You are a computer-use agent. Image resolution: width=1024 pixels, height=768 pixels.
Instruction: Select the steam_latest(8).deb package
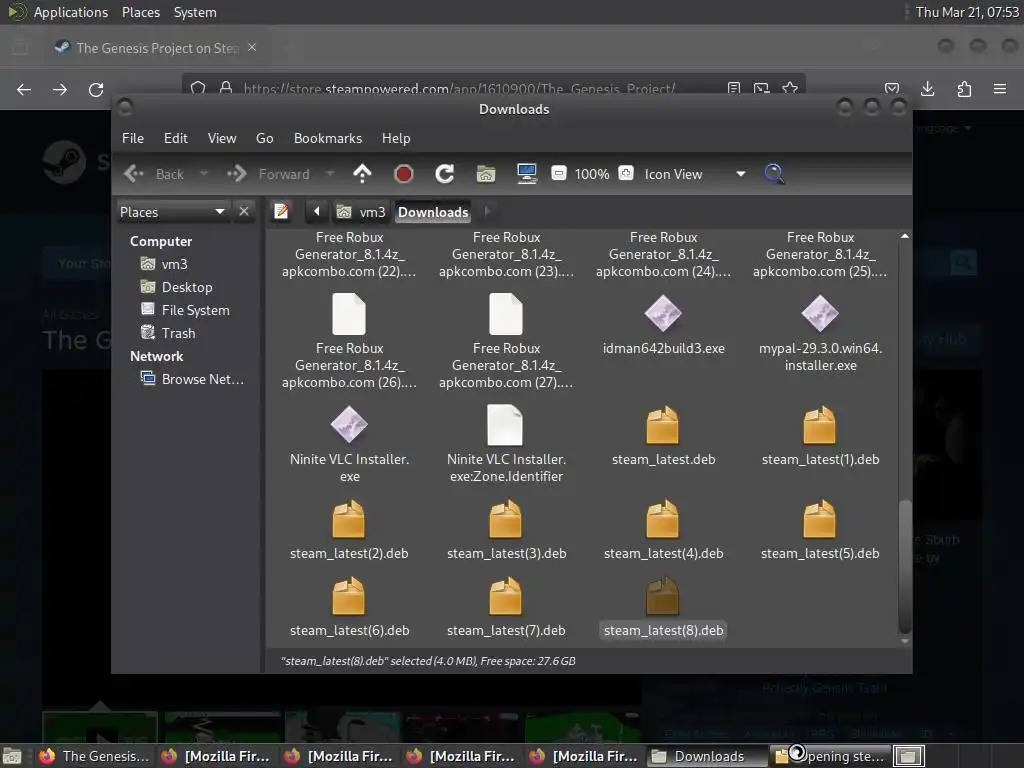point(663,596)
